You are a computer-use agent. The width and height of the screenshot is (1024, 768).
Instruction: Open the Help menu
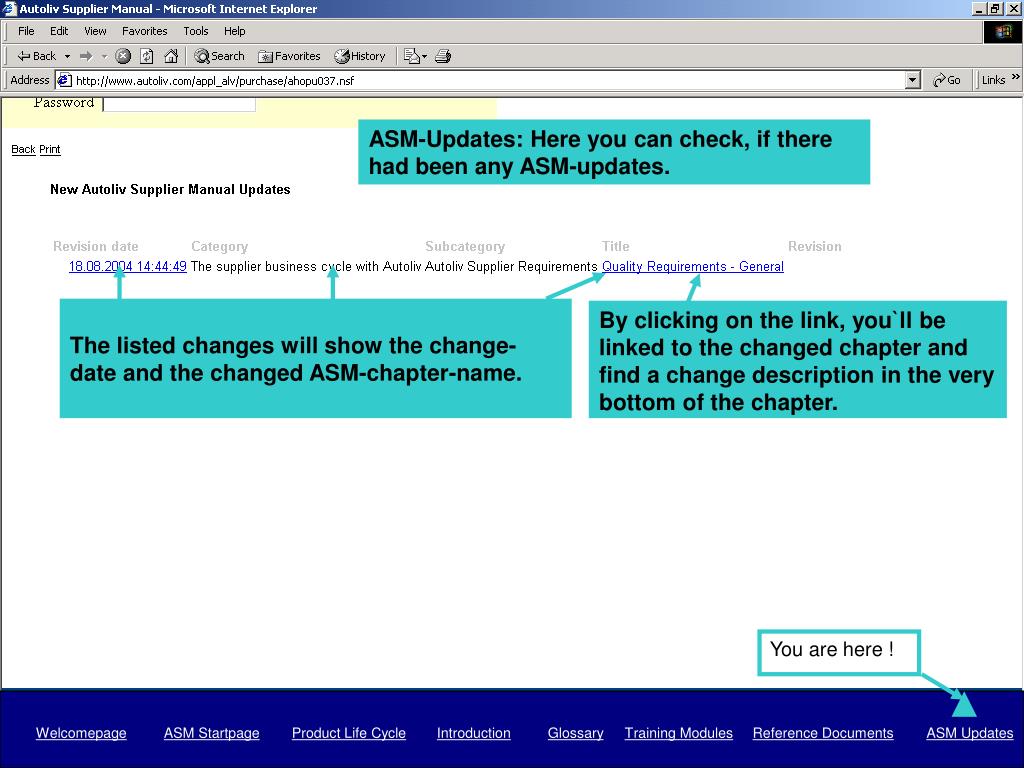coord(234,31)
